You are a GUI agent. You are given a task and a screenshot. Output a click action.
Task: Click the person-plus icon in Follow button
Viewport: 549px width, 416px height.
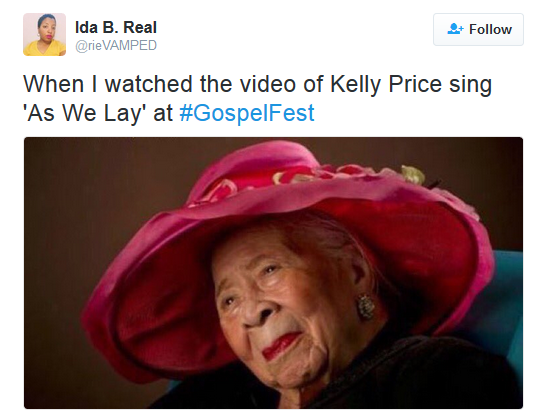coord(455,29)
